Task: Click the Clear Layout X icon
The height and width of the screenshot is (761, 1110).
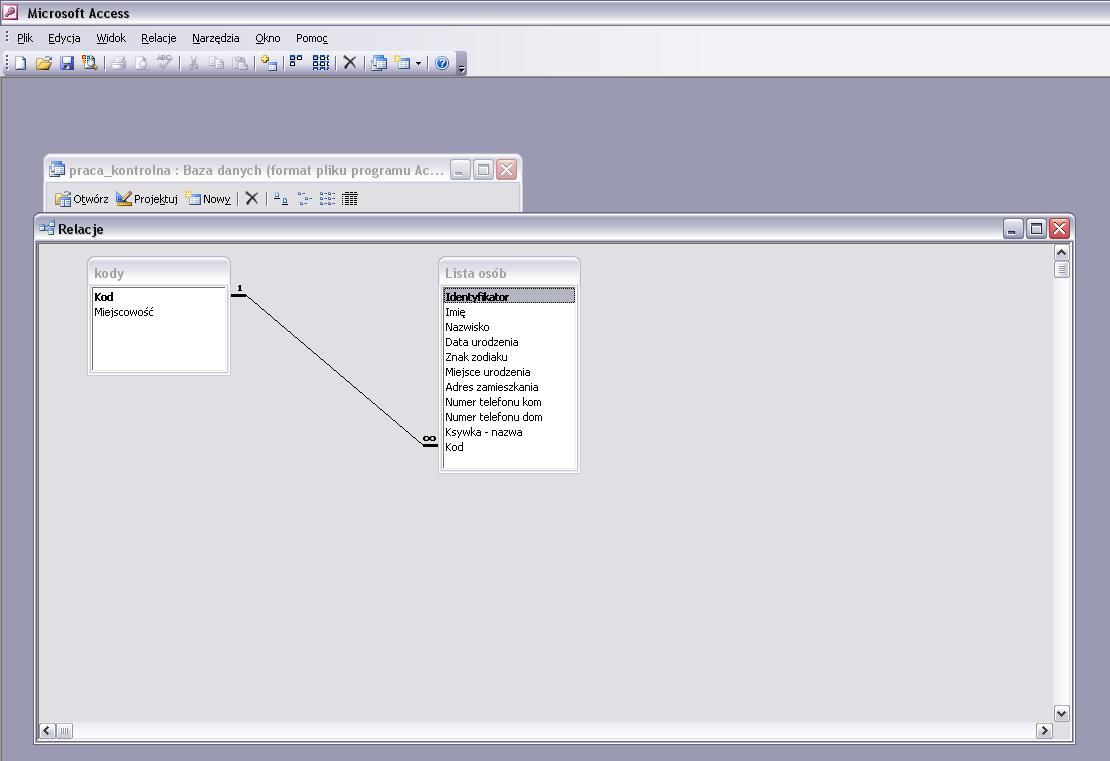Action: [x=349, y=62]
